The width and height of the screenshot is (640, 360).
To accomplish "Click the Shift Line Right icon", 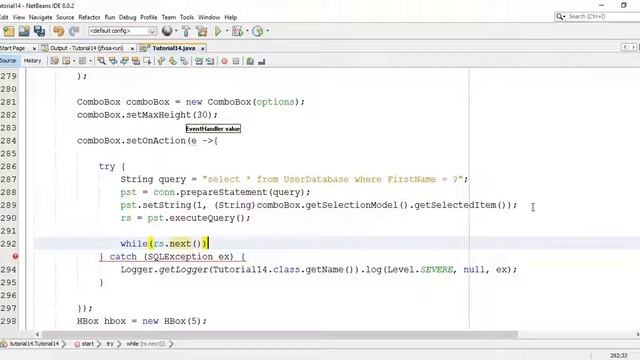I will click(210, 61).
